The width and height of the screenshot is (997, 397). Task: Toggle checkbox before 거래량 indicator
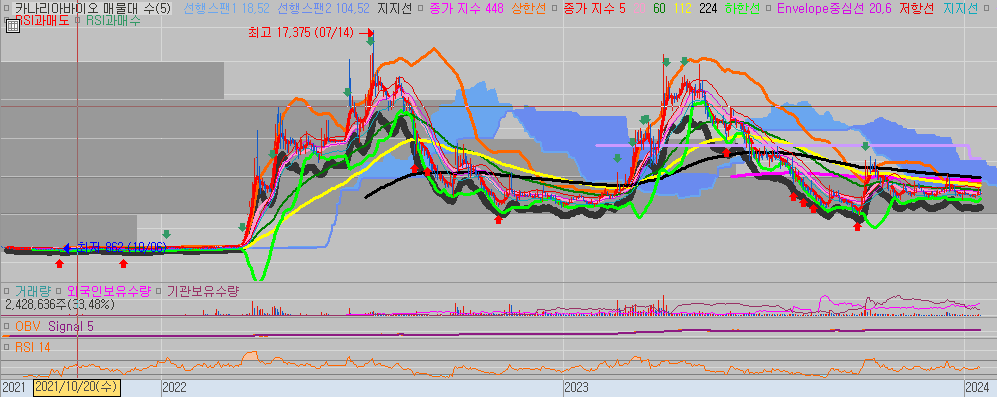(6, 292)
